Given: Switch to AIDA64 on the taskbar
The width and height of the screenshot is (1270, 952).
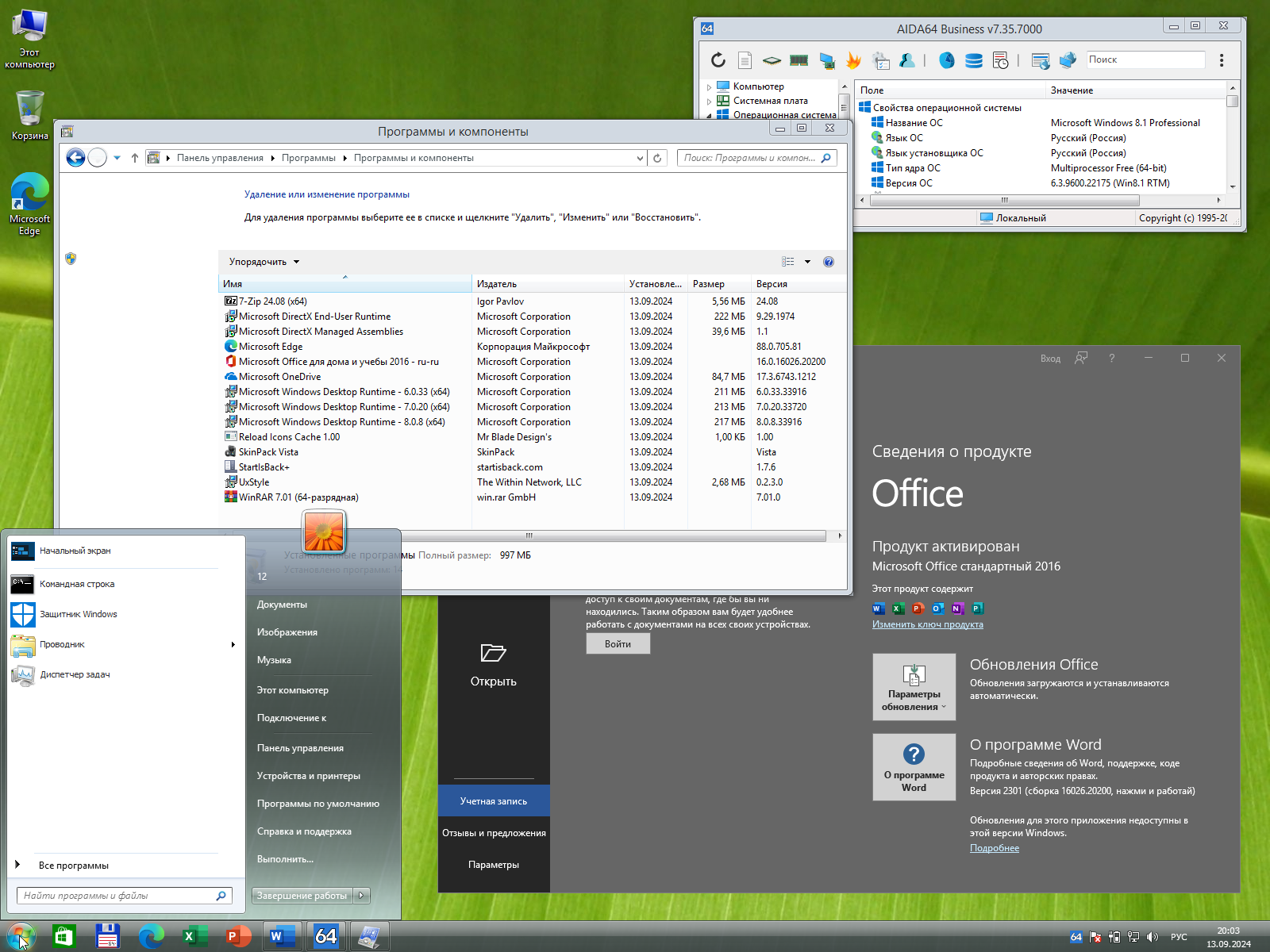Looking at the screenshot, I should coord(325,936).
